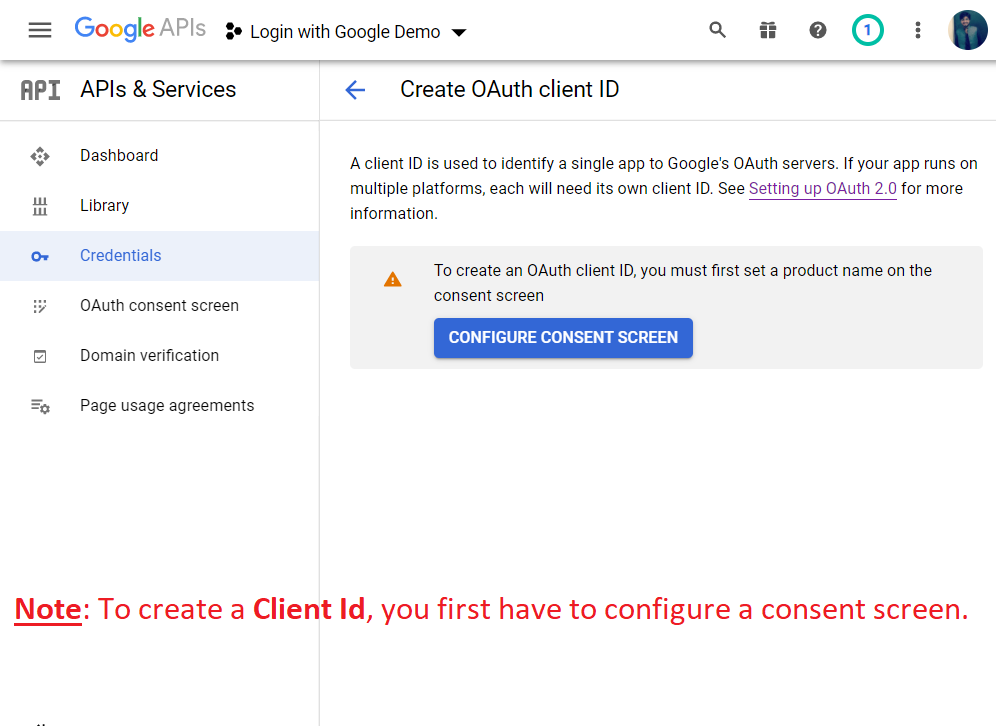The width and height of the screenshot is (996, 726).
Task: Open the help question mark icon
Action: [x=818, y=30]
